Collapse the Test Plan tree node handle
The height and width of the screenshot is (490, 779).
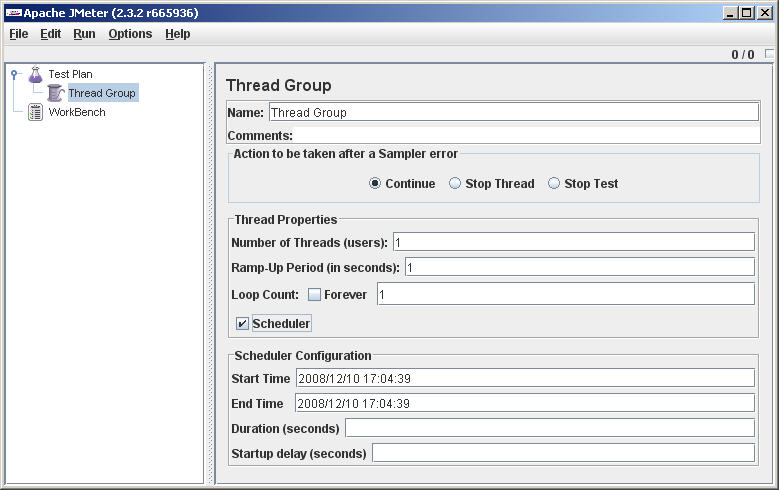(x=14, y=75)
